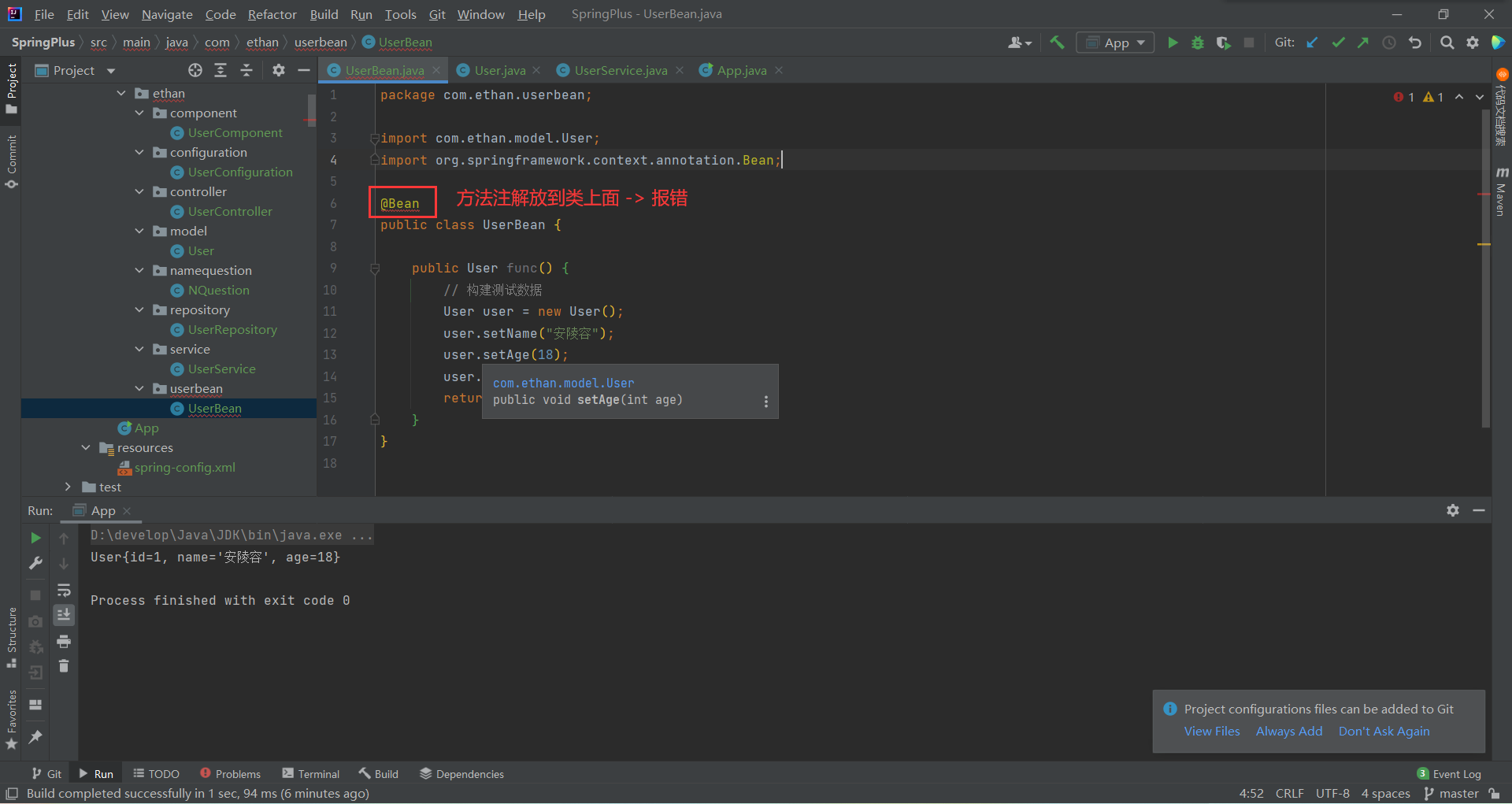
Task: Toggle the Structure tool window button
Action: pyautogui.click(x=11, y=638)
